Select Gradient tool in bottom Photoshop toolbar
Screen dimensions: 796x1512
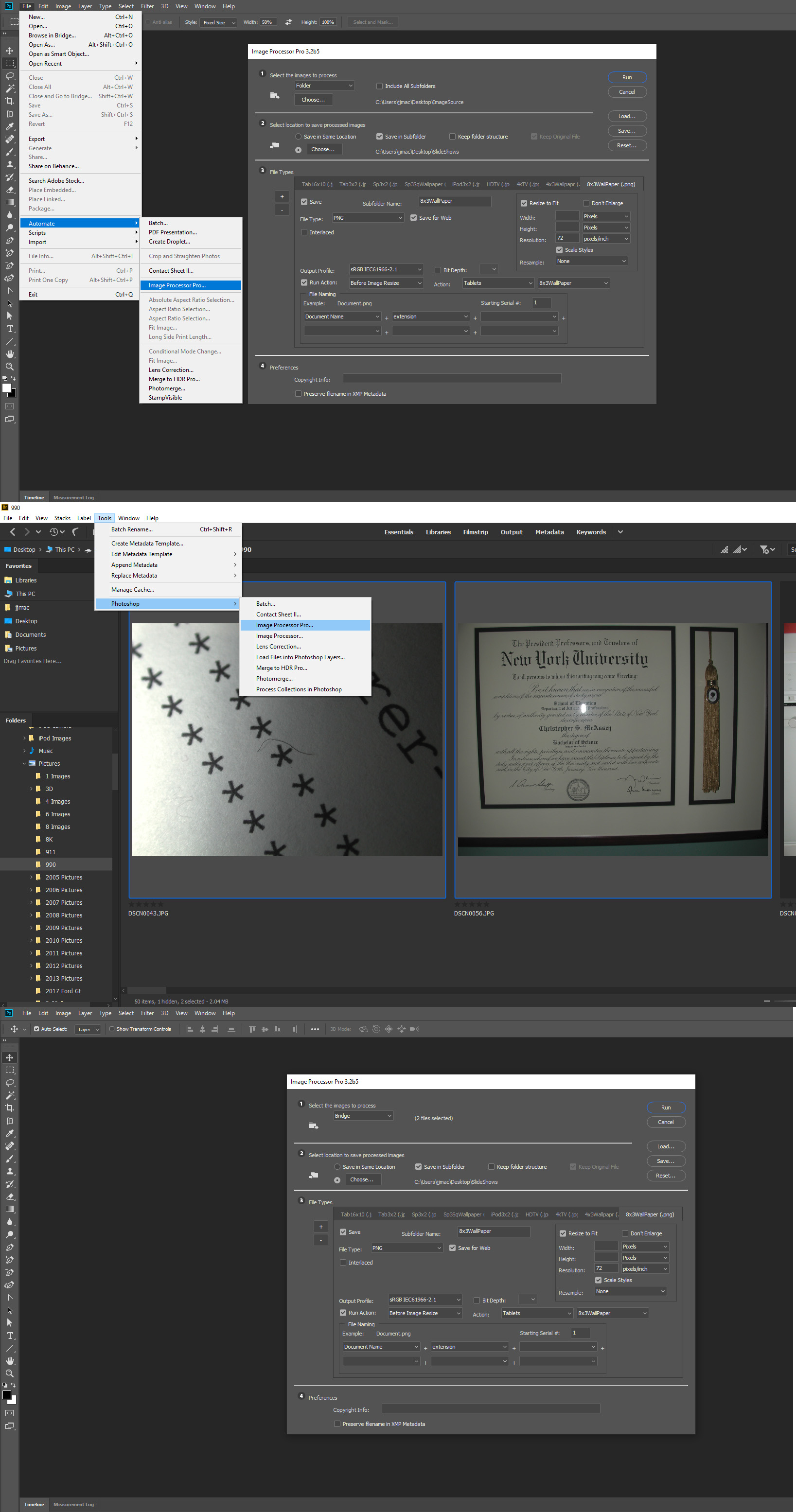click(x=9, y=1209)
